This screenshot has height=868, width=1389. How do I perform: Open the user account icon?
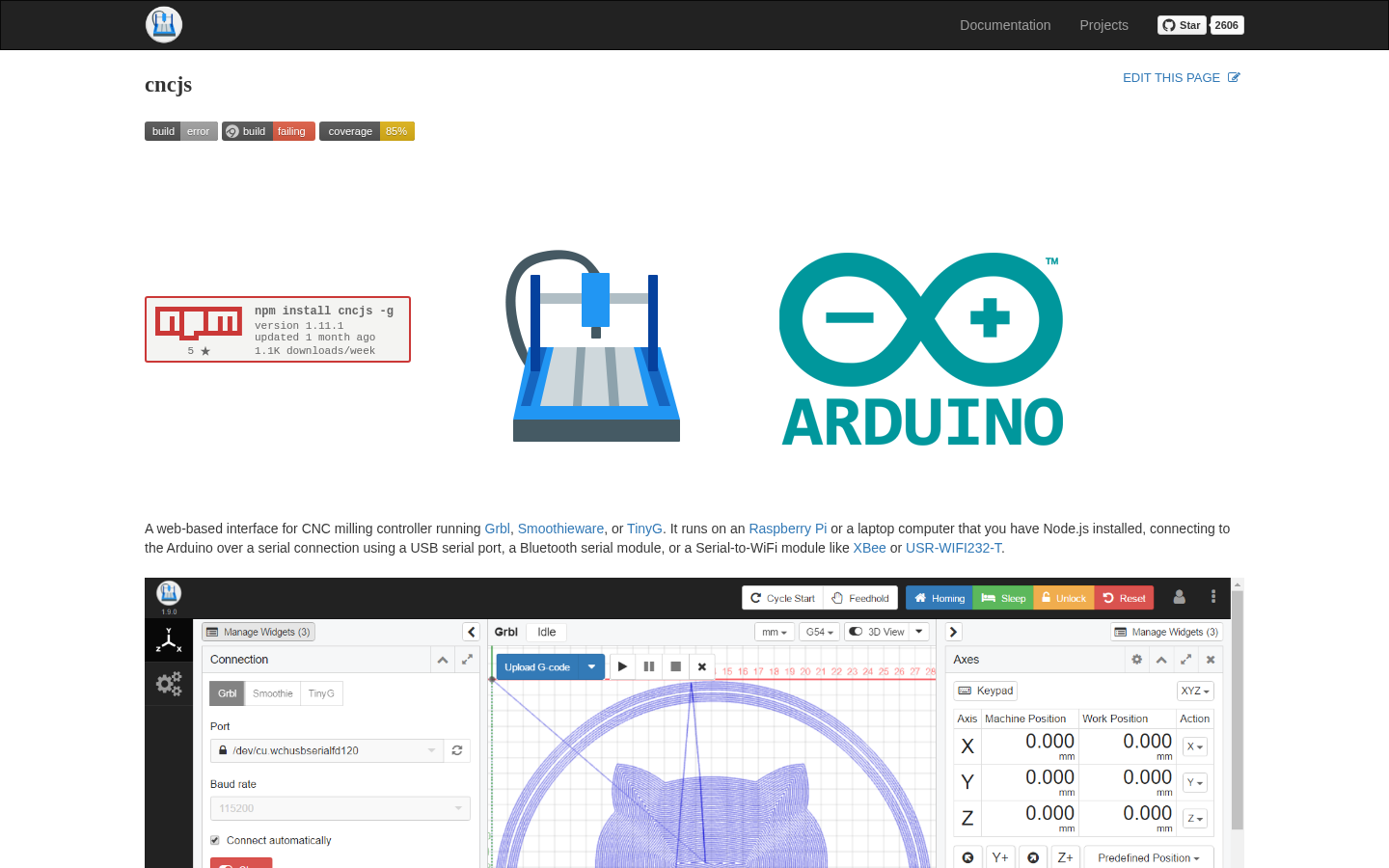point(1179,597)
